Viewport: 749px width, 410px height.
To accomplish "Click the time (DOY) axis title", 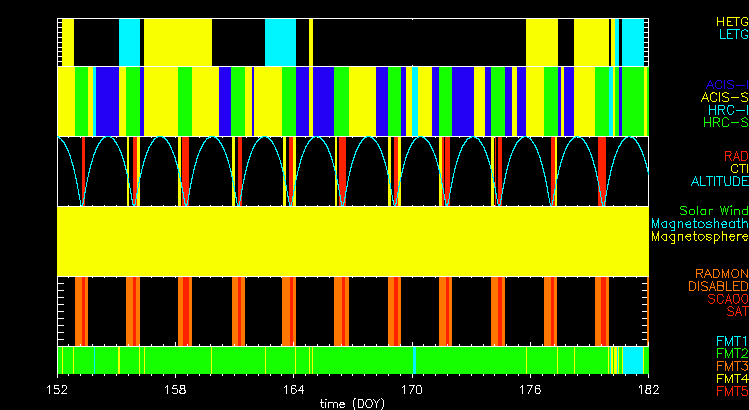I will pos(352,402).
